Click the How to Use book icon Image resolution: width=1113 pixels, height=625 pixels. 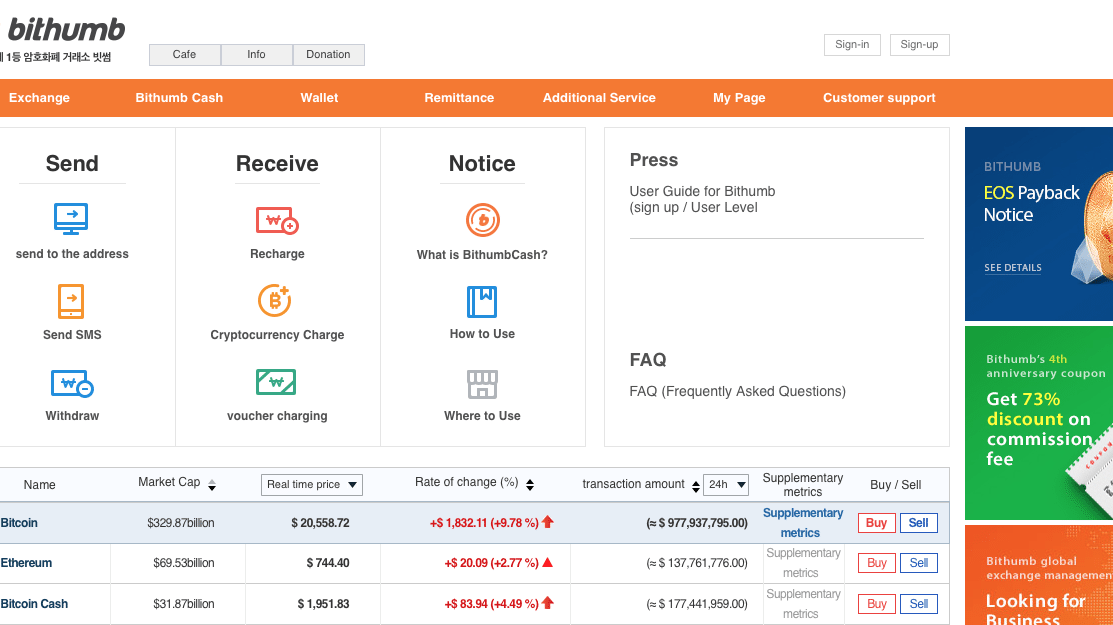point(482,302)
